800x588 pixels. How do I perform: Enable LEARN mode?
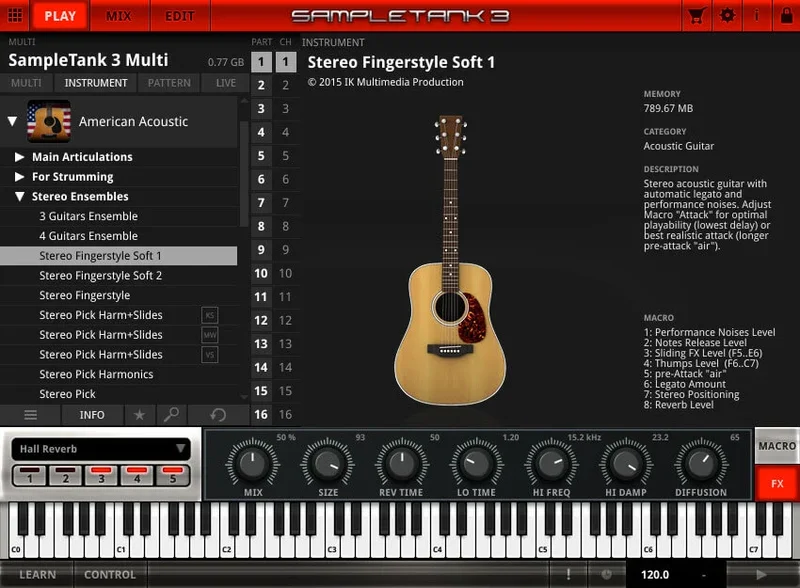pyautogui.click(x=37, y=574)
